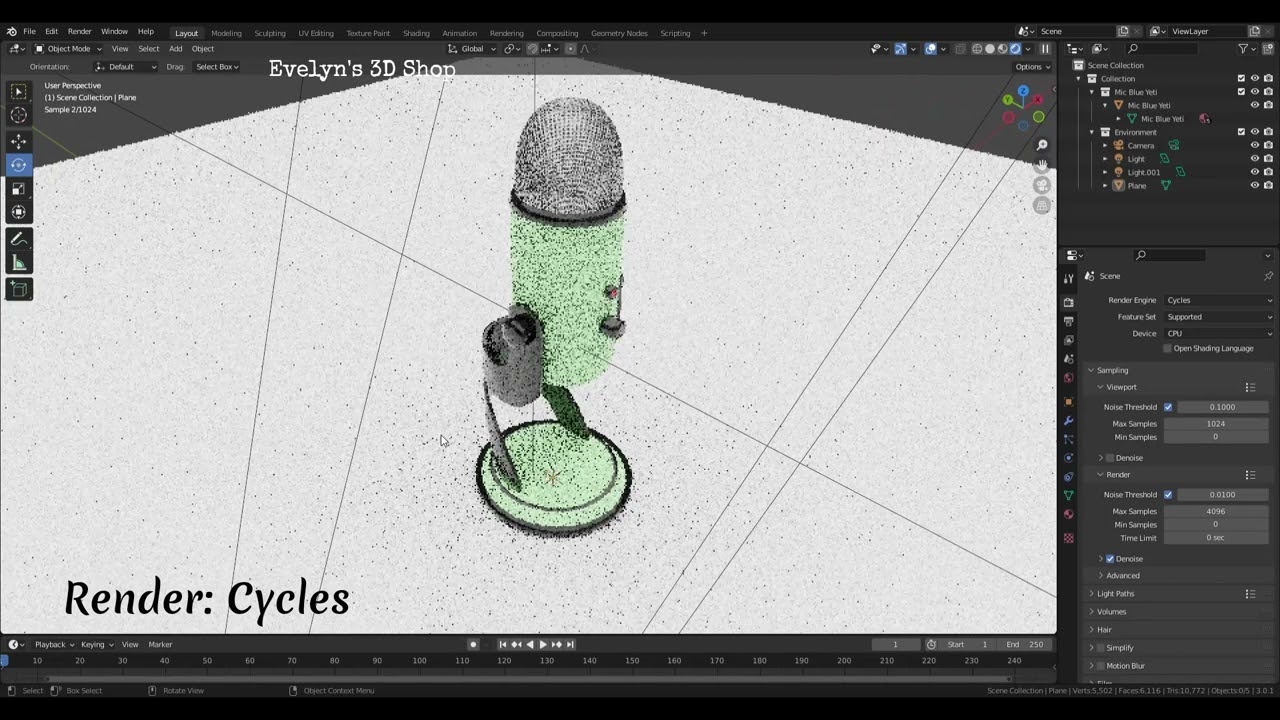The height and width of the screenshot is (720, 1280).
Task: Uncheck the Environment collection checkbox
Action: point(1242,132)
